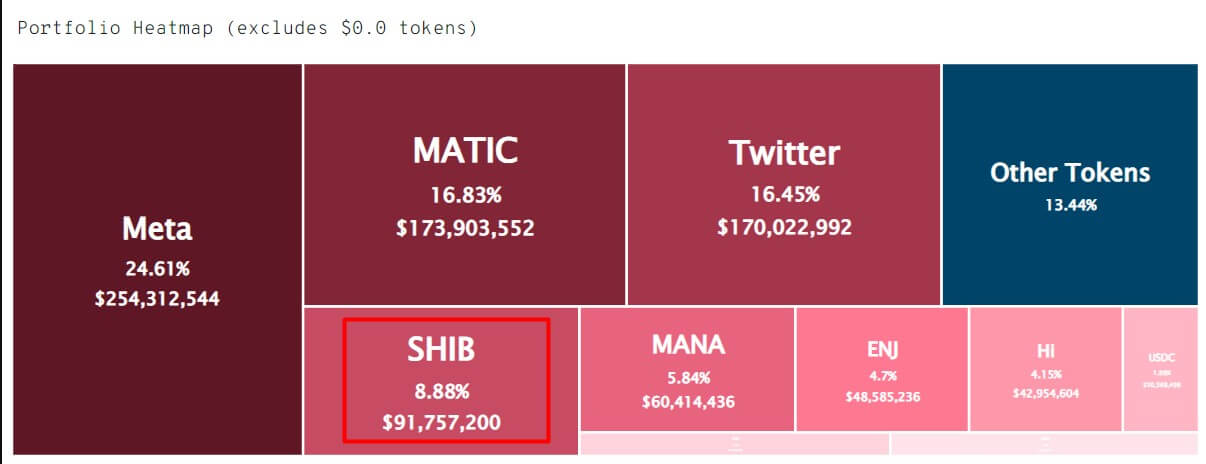The height and width of the screenshot is (464, 1206).
Task: Click the Portfolio Heatmap title text
Action: (x=247, y=28)
